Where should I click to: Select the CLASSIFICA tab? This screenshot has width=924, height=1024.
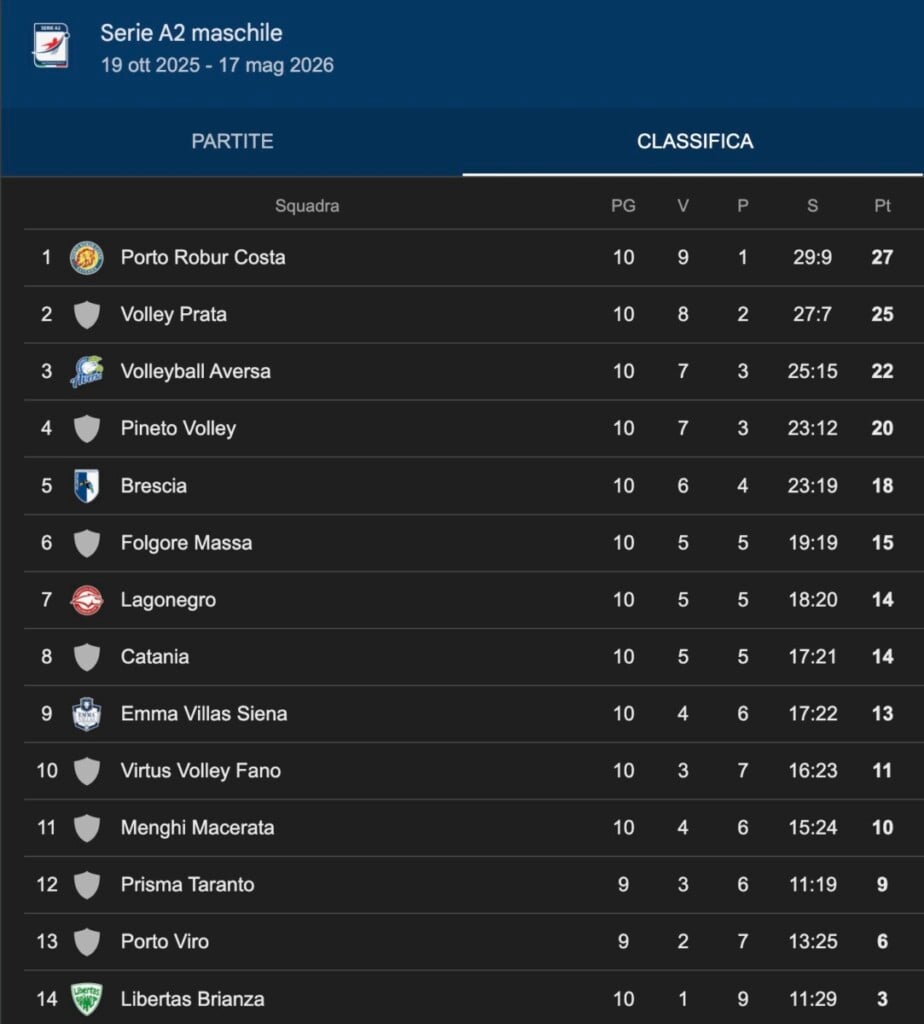[x=694, y=141]
